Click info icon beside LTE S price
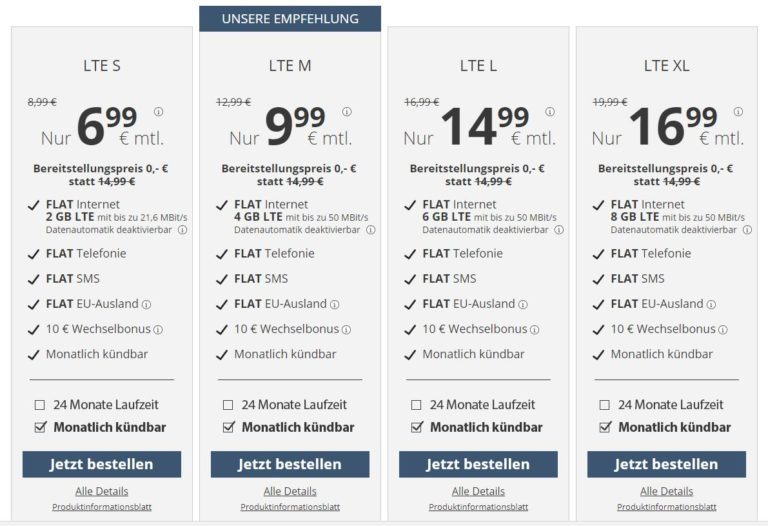The height and width of the screenshot is (526, 768). pyautogui.click(x=159, y=112)
